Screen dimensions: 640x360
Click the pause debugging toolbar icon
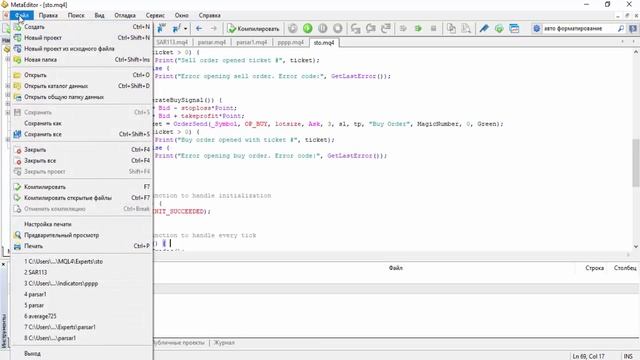click(x=322, y=29)
